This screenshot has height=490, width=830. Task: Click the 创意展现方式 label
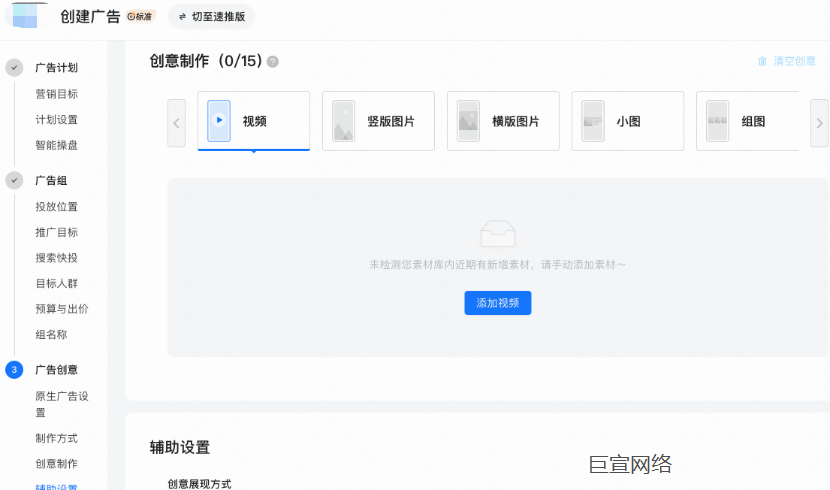pyautogui.click(x=199, y=484)
